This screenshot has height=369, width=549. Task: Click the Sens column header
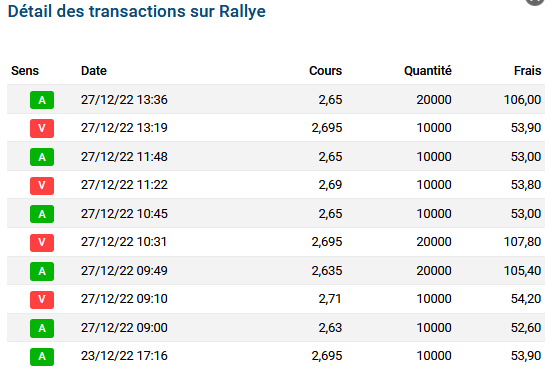pos(25,71)
